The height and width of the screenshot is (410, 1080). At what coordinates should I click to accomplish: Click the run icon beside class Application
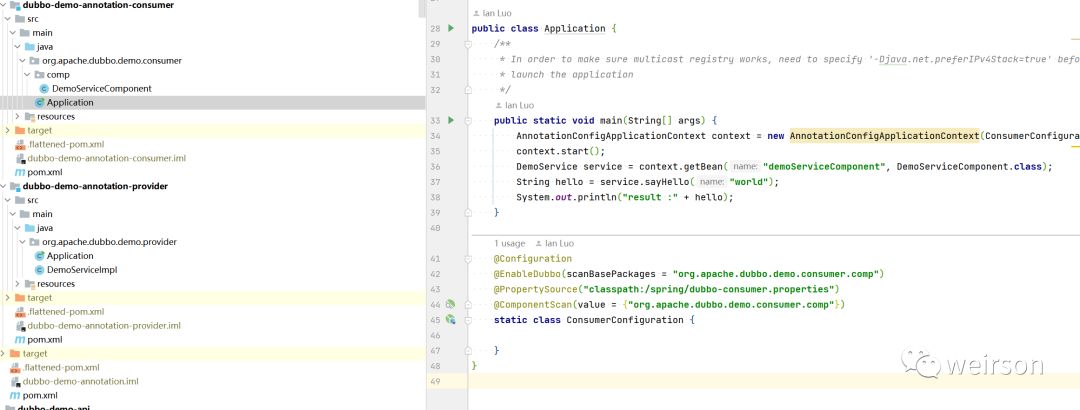(x=450, y=28)
